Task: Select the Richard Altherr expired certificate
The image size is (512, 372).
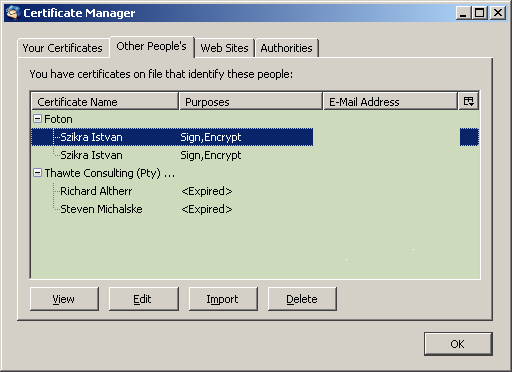Action: pyautogui.click(x=255, y=191)
